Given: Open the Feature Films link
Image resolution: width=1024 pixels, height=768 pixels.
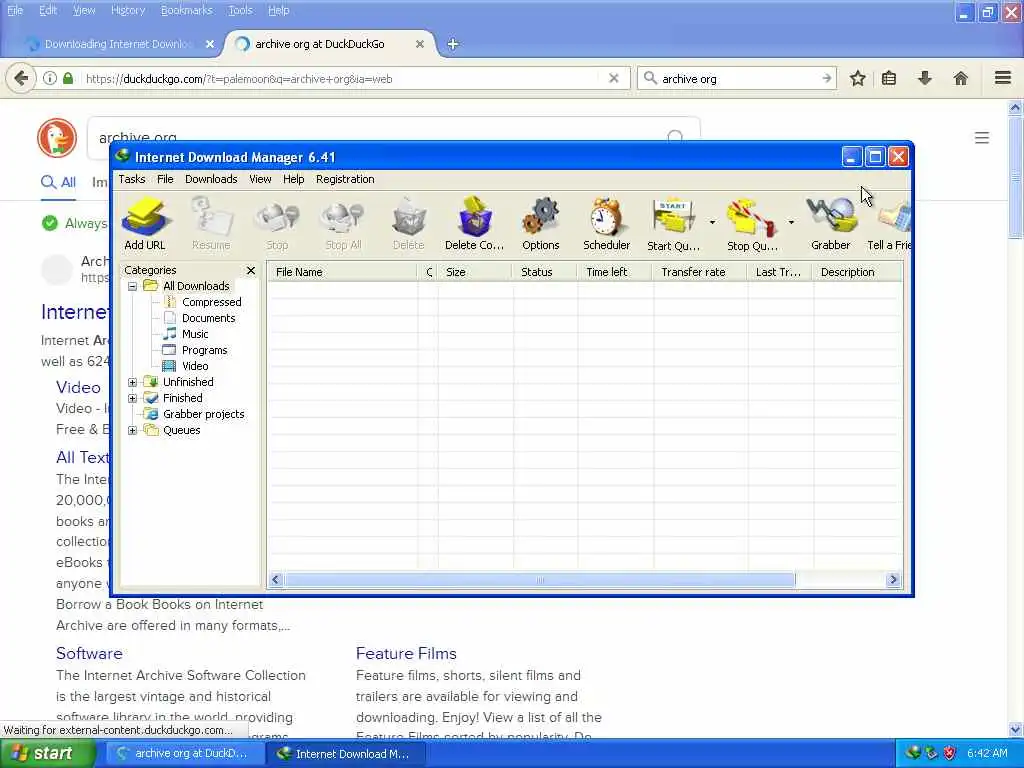Looking at the screenshot, I should 406,654.
